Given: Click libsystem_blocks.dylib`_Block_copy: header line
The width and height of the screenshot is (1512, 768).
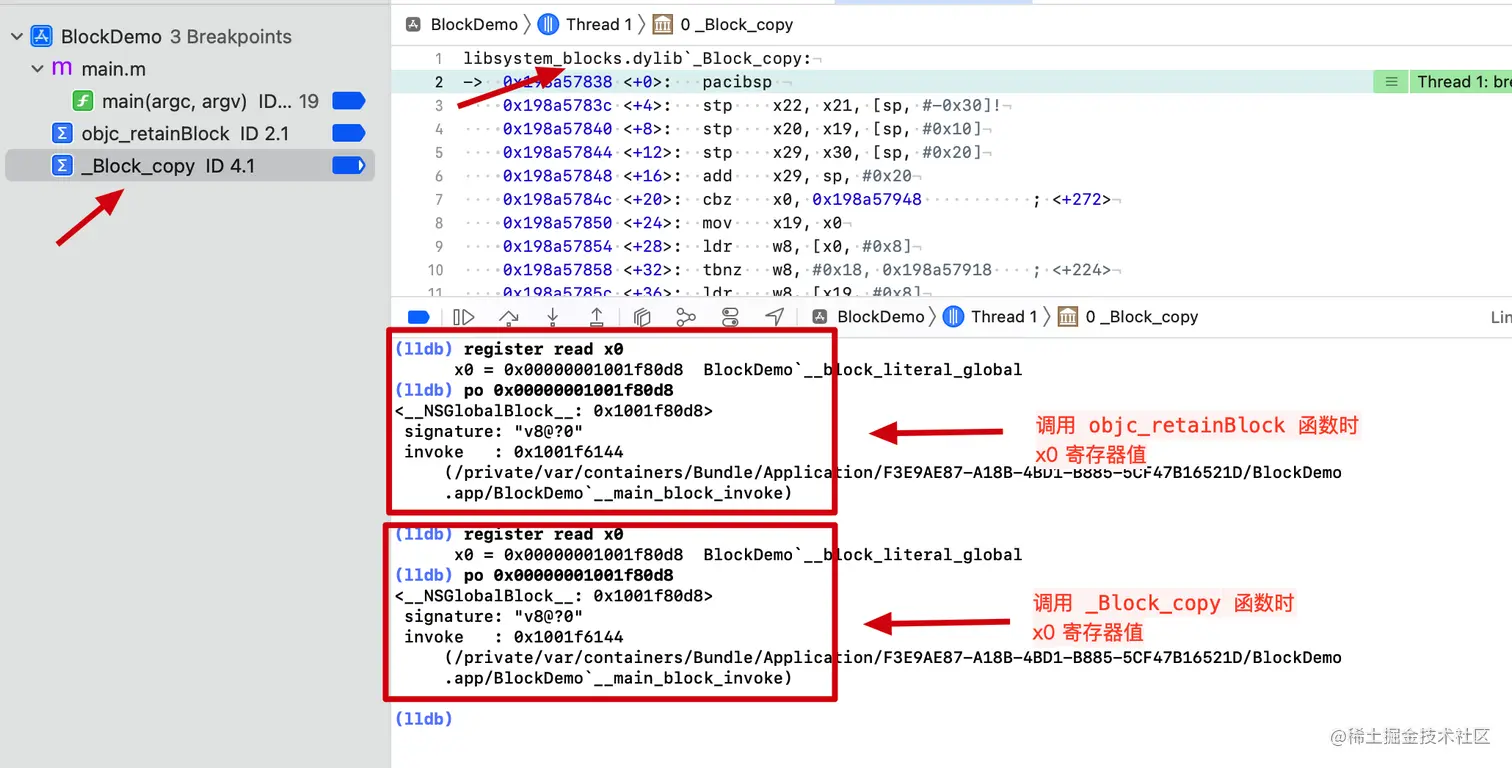Looking at the screenshot, I should pyautogui.click(x=638, y=58).
